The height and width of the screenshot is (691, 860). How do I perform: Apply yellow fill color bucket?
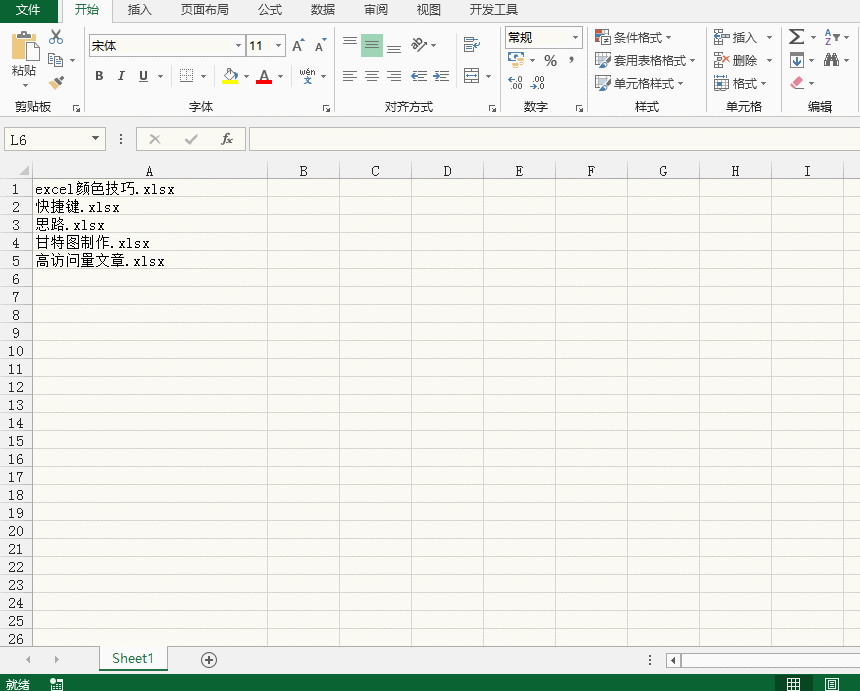pos(230,76)
